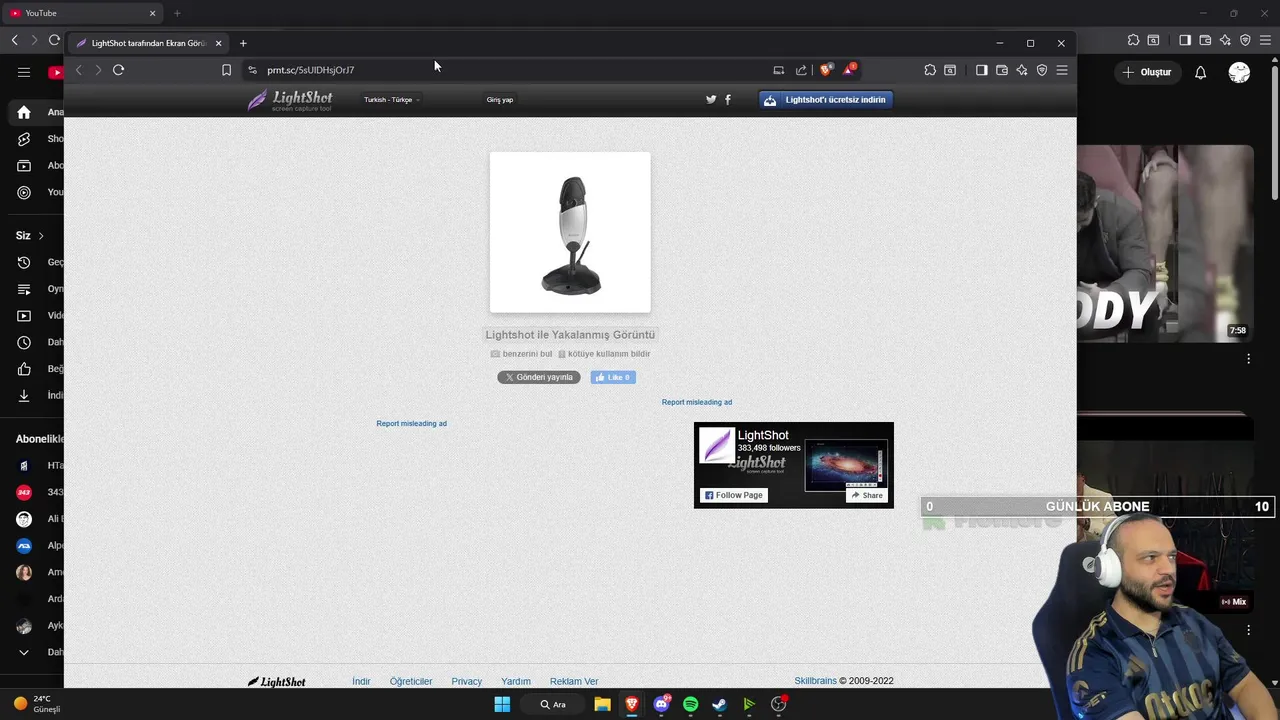Screen dimensions: 1280x720
Task: Open Giriş yap login link
Action: pos(500,100)
